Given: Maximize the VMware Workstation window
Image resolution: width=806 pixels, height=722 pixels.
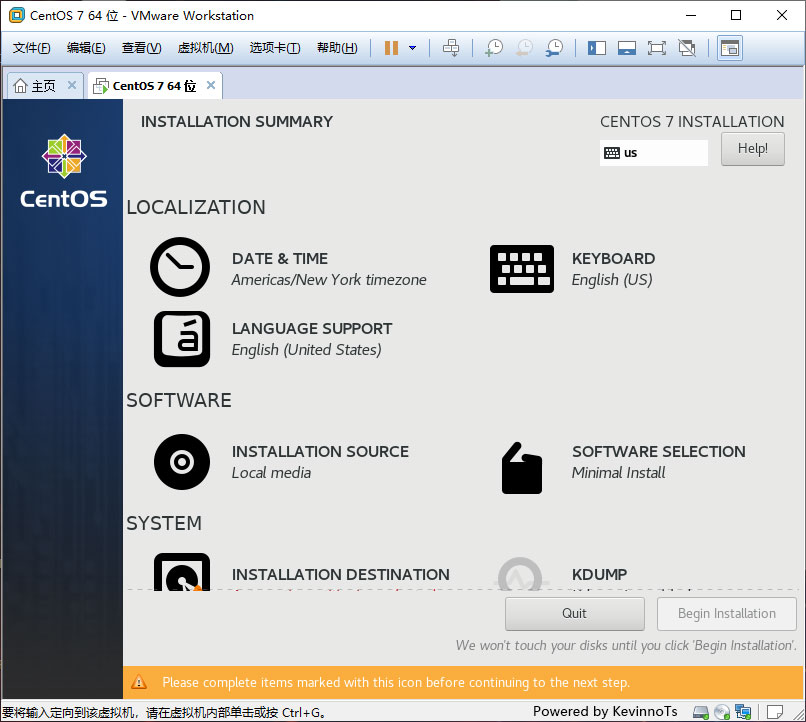Looking at the screenshot, I should click(x=736, y=15).
